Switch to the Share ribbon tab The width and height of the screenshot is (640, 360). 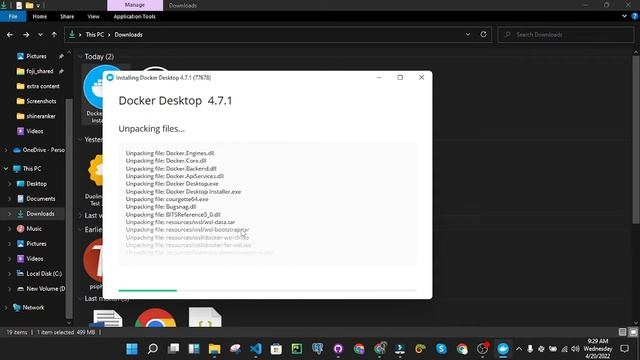coord(67,16)
